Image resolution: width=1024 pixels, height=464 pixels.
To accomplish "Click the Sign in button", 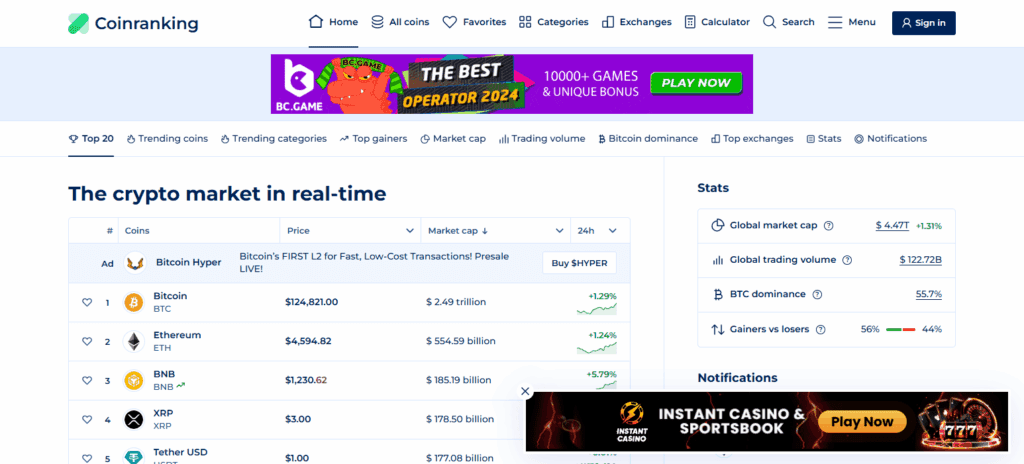I will click(x=923, y=23).
